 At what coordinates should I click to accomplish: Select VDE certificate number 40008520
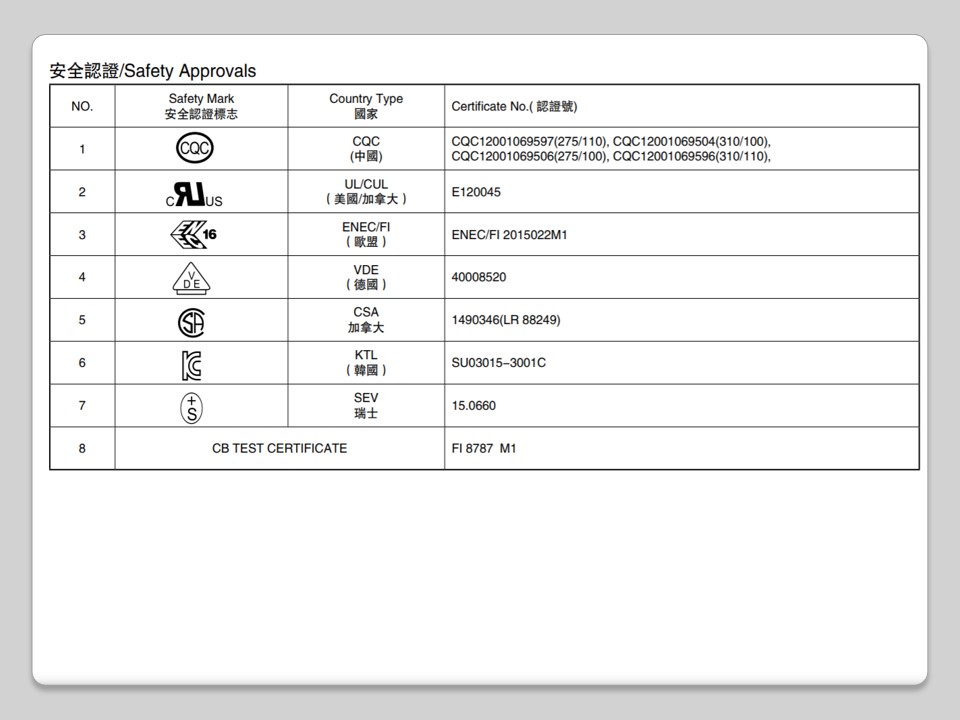pyautogui.click(x=479, y=277)
